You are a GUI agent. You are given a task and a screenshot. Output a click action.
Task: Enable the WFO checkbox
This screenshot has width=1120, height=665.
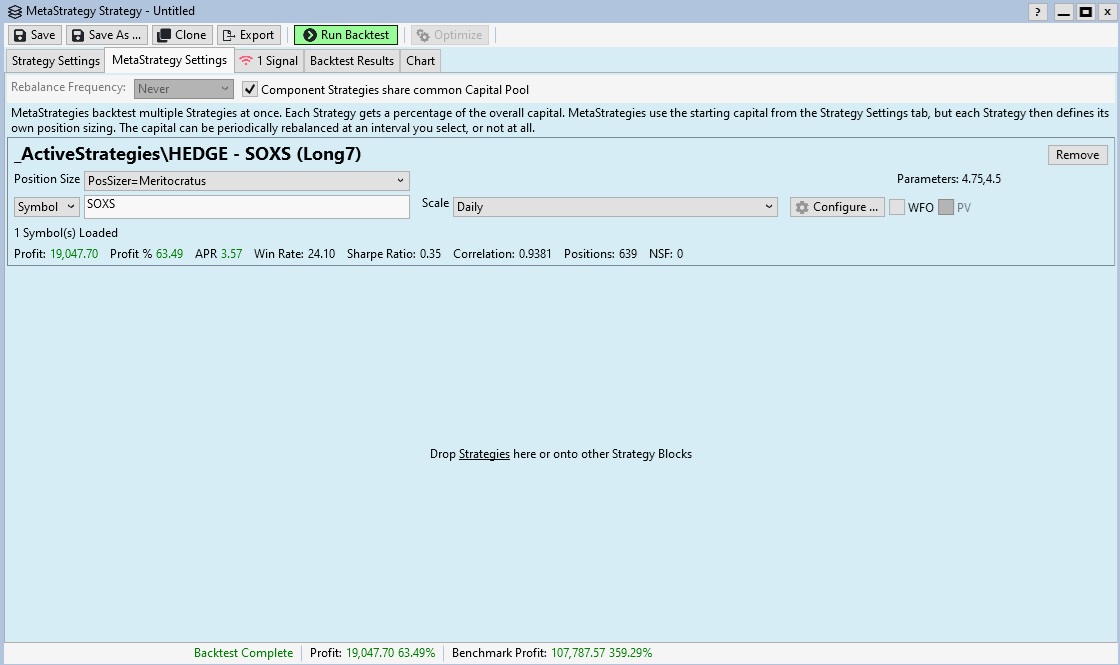897,207
